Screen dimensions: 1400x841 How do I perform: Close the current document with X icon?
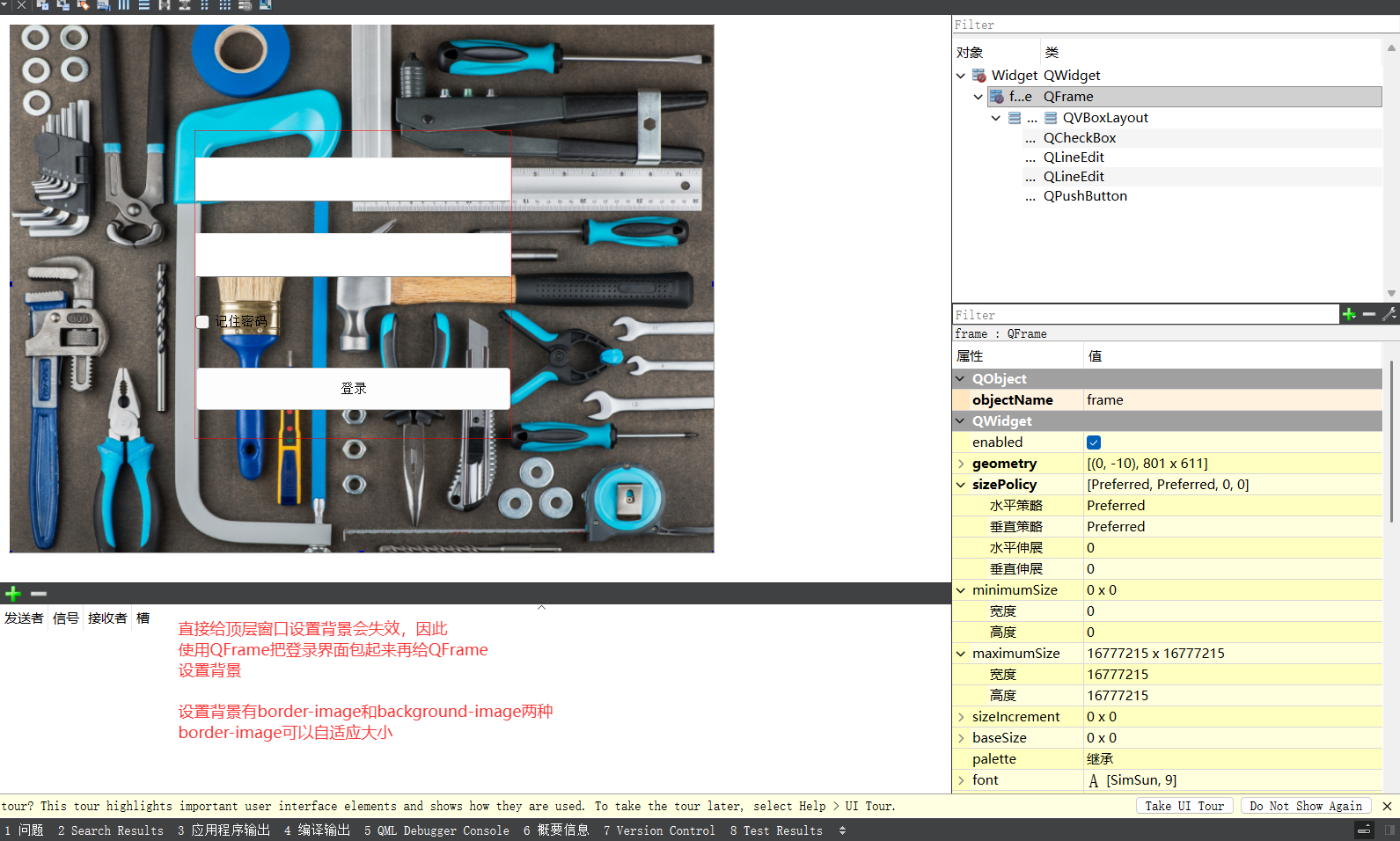[x=21, y=5]
